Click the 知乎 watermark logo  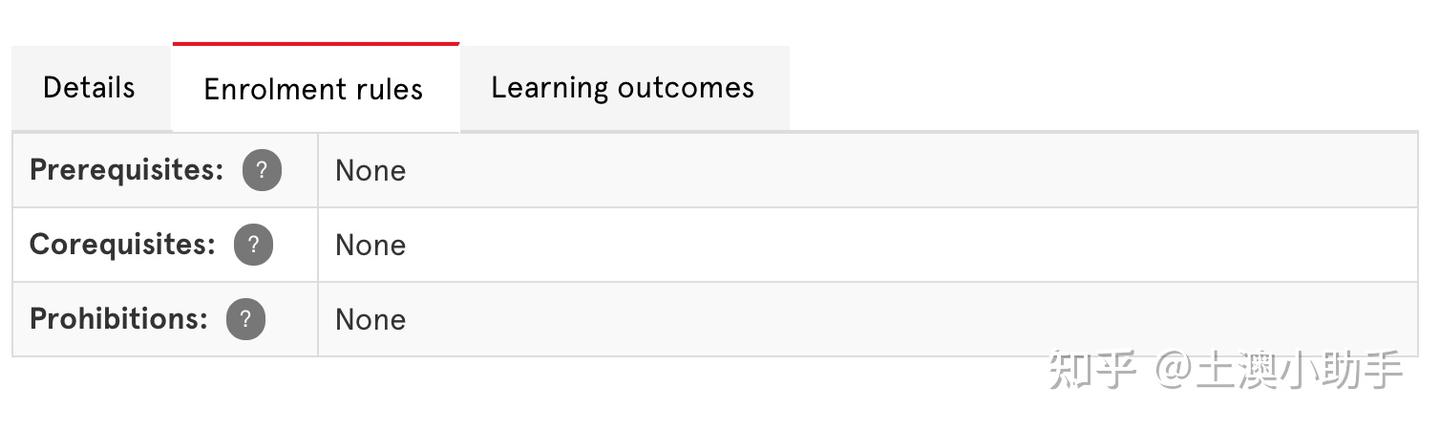(1092, 370)
